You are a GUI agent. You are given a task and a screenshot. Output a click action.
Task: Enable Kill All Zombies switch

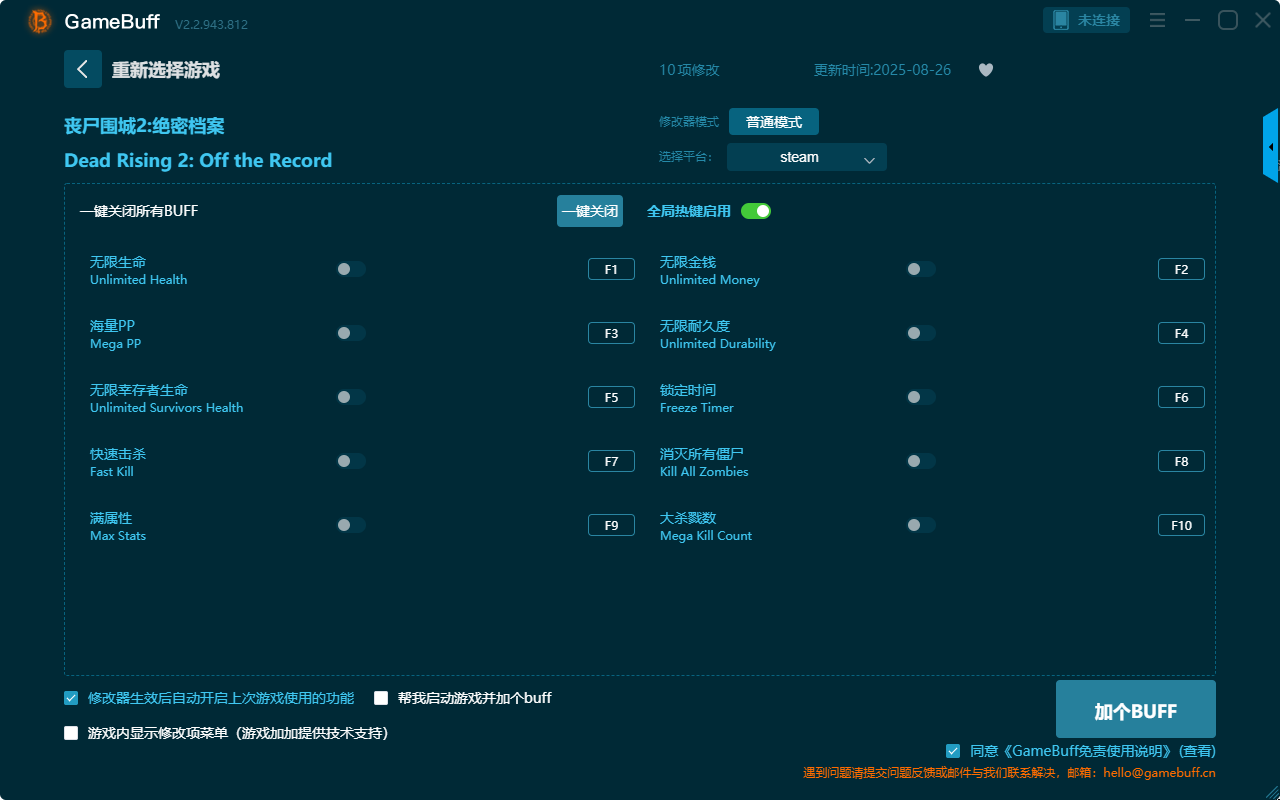click(921, 461)
